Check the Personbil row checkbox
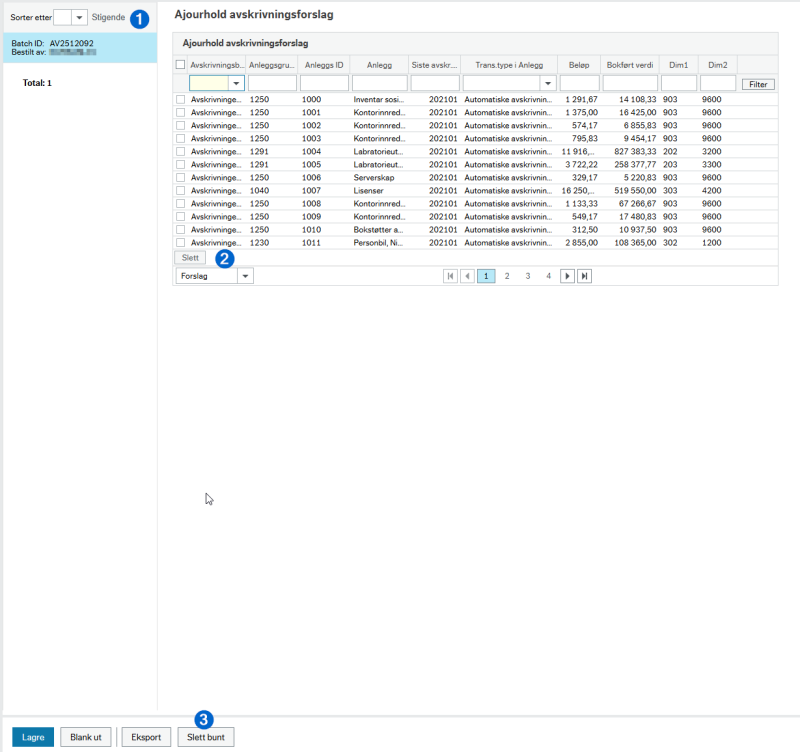Screen dimensions: 800x752 point(180,242)
